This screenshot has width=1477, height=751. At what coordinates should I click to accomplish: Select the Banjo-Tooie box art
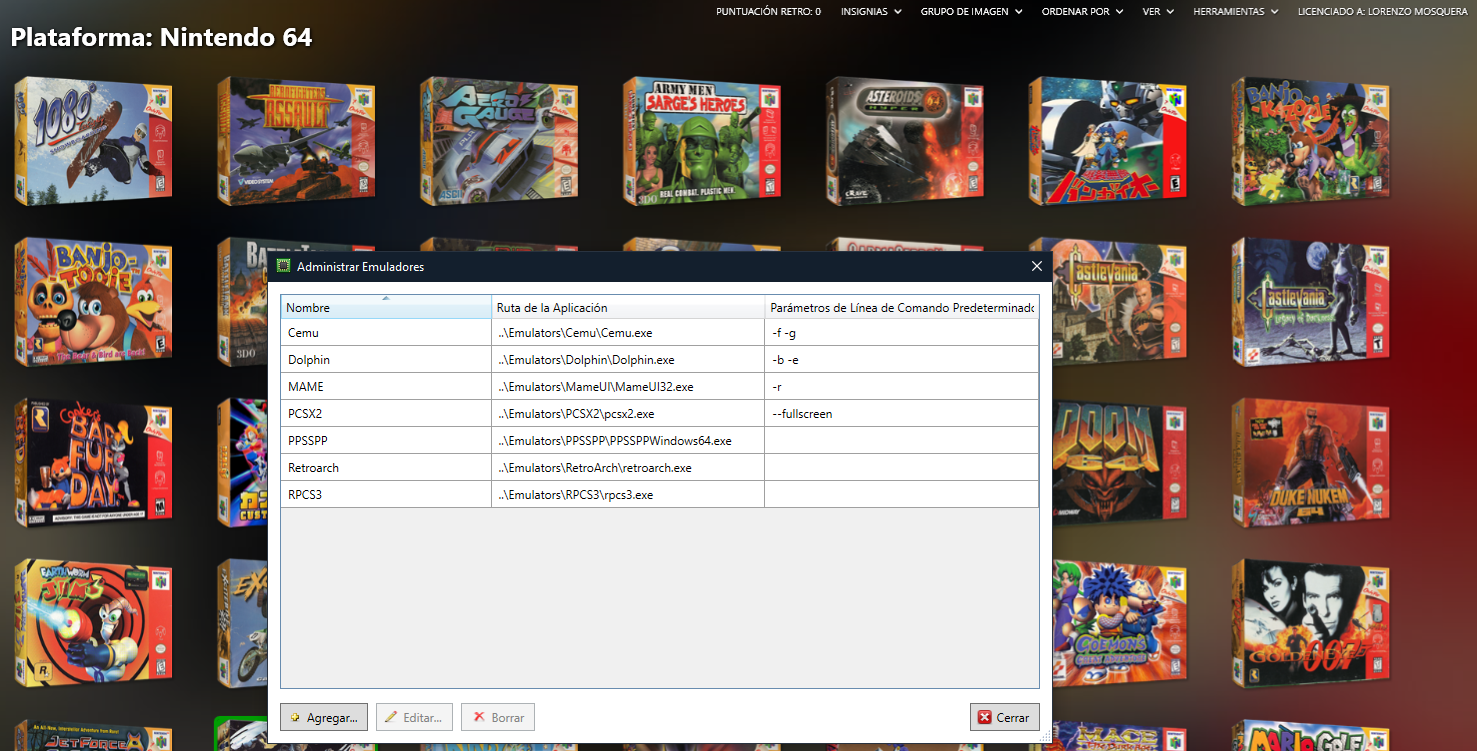click(x=93, y=302)
